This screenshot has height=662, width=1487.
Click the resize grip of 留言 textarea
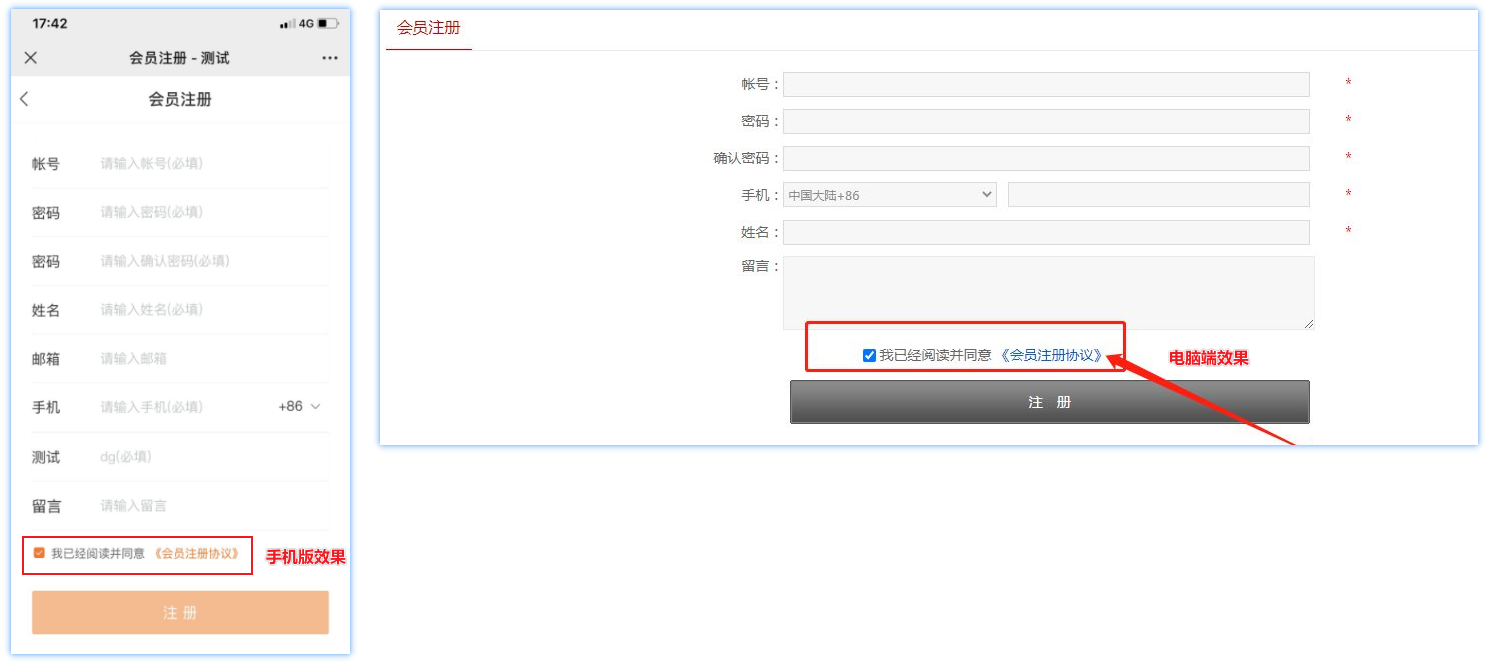[1308, 323]
